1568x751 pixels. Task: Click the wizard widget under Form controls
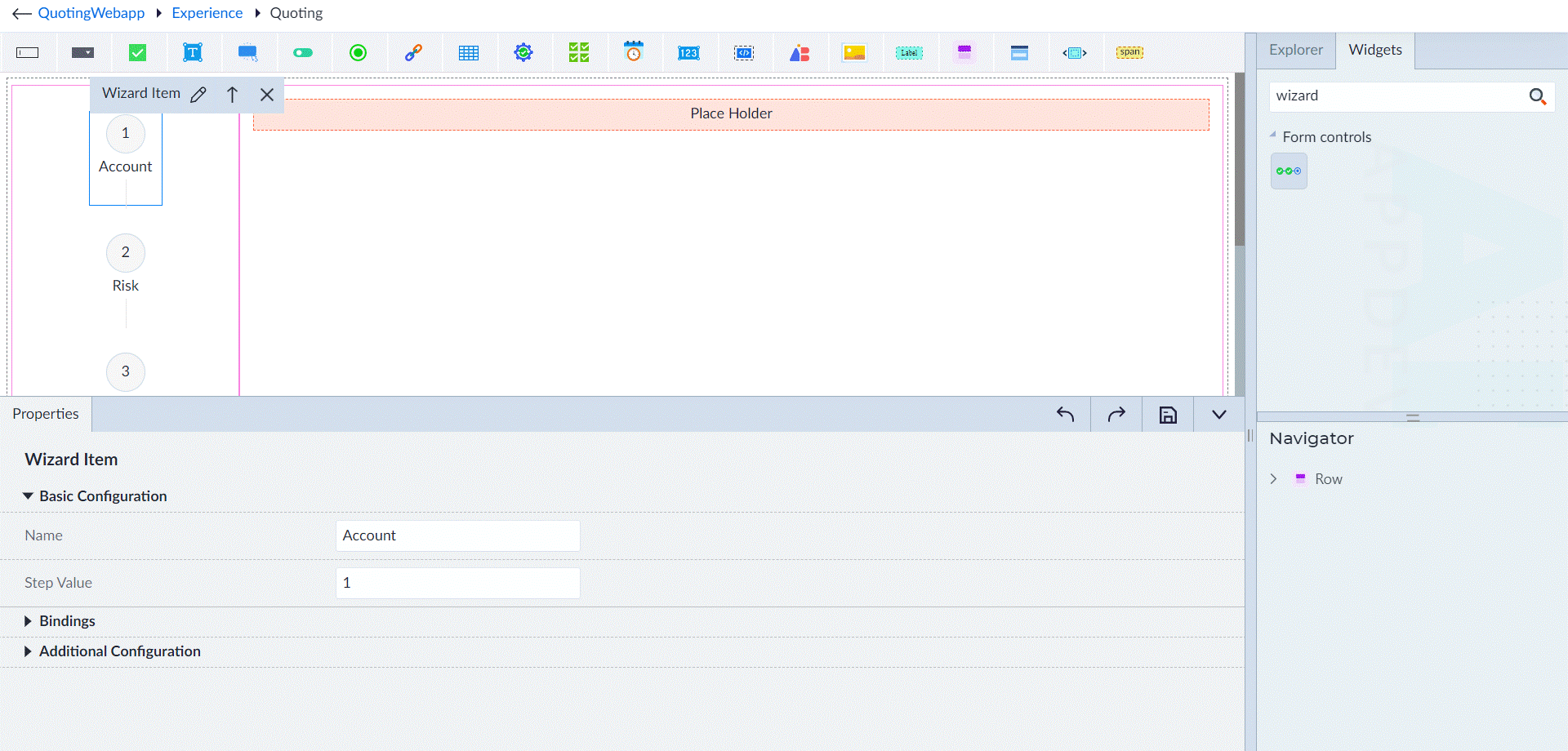click(1289, 171)
